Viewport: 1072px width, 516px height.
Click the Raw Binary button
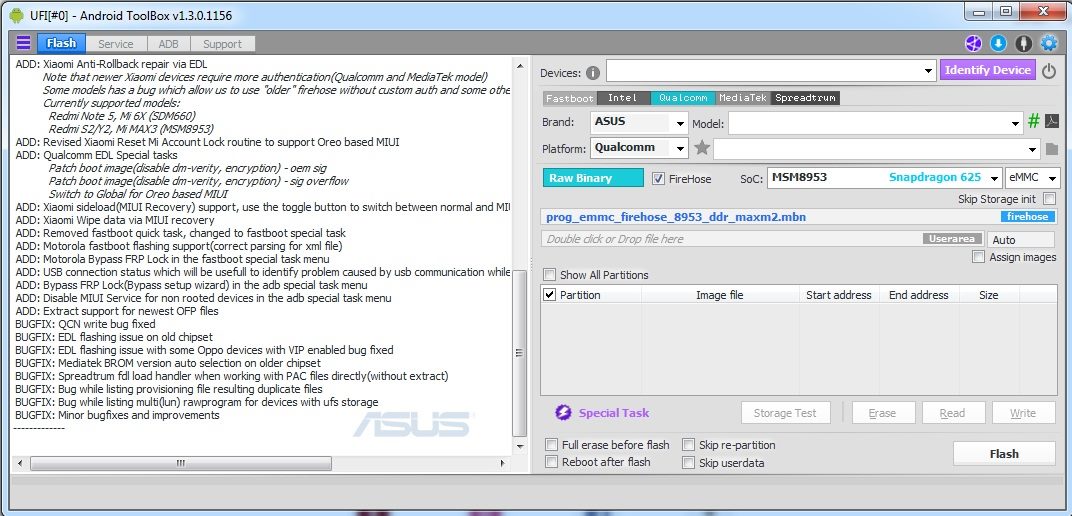click(x=593, y=178)
